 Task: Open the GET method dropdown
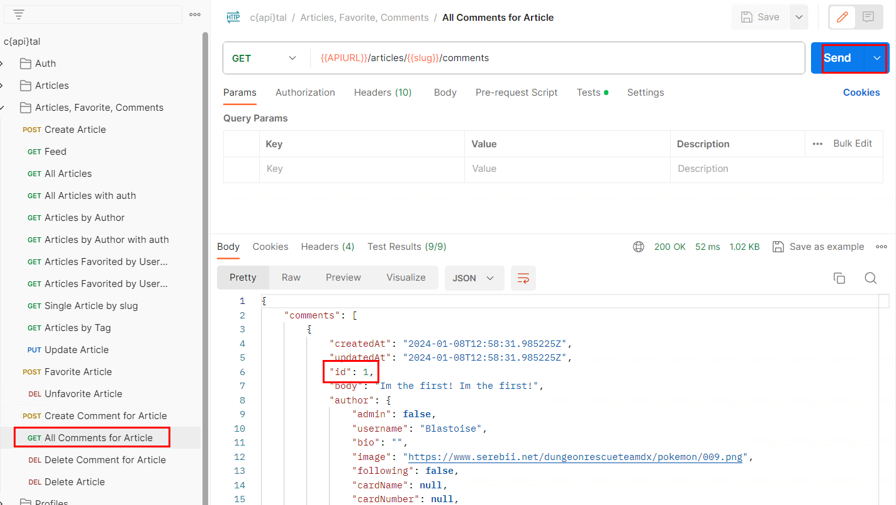click(263, 58)
